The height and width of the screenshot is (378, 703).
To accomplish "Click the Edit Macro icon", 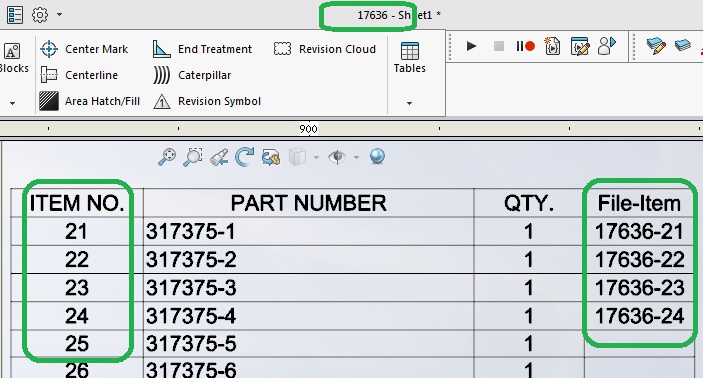I will click(579, 46).
